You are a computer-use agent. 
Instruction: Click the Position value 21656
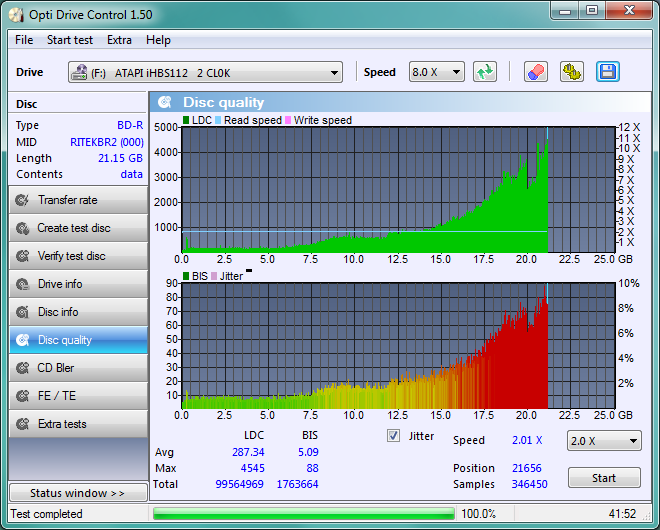527,468
